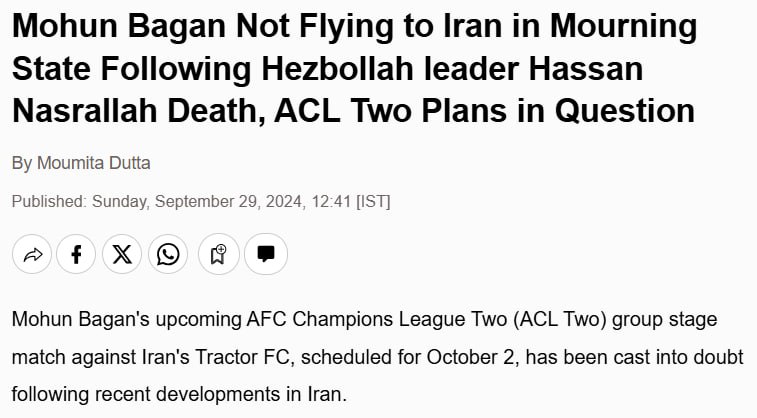Click the word 'Published:' label
757x418 pixels.
click(49, 201)
